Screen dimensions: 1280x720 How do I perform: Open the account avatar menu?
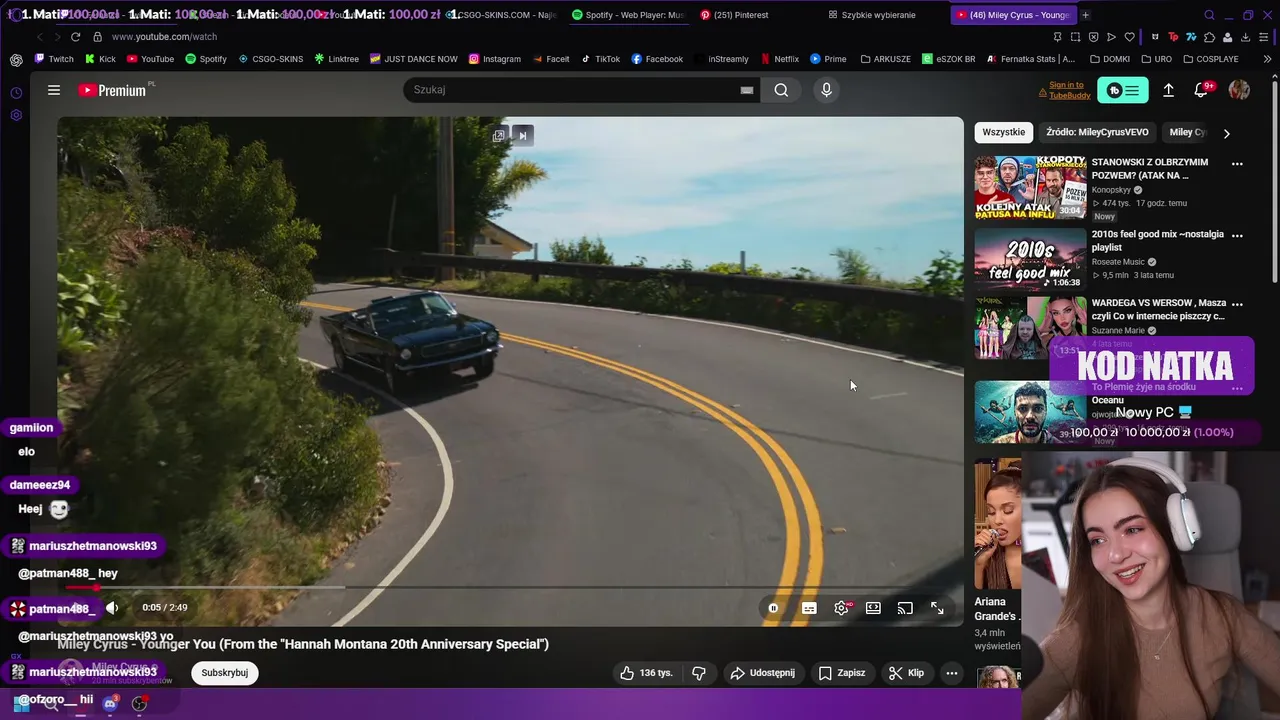click(x=1239, y=90)
